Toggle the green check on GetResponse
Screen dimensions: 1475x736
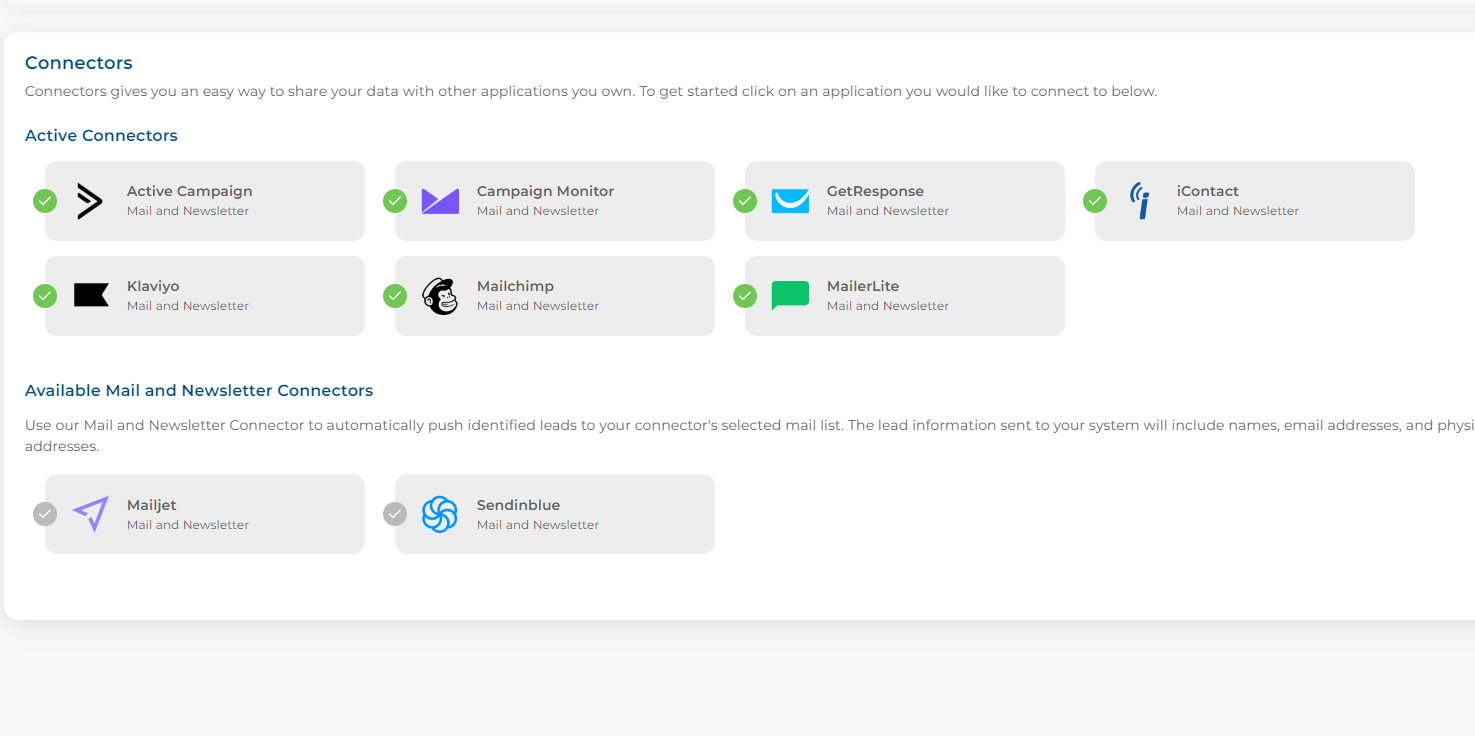[745, 201]
